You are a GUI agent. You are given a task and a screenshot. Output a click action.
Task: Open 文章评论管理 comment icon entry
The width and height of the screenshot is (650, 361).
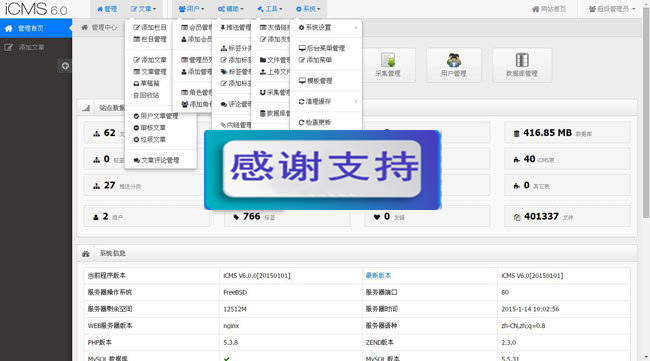pyautogui.click(x=136, y=160)
